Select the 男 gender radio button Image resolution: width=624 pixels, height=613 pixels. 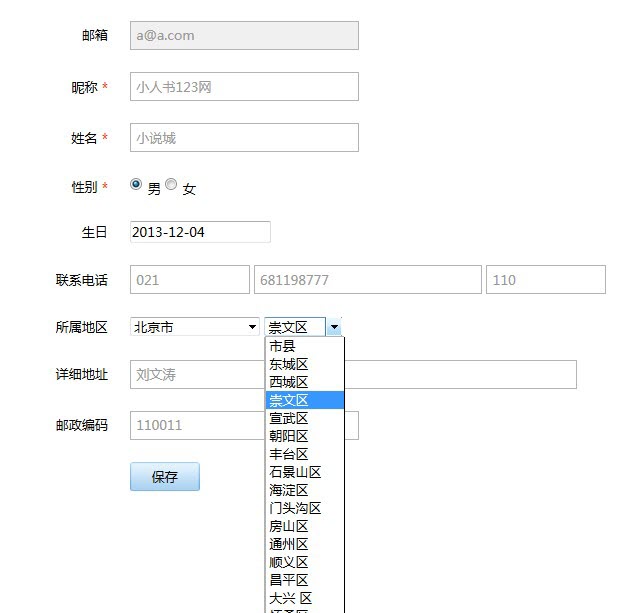point(136,184)
